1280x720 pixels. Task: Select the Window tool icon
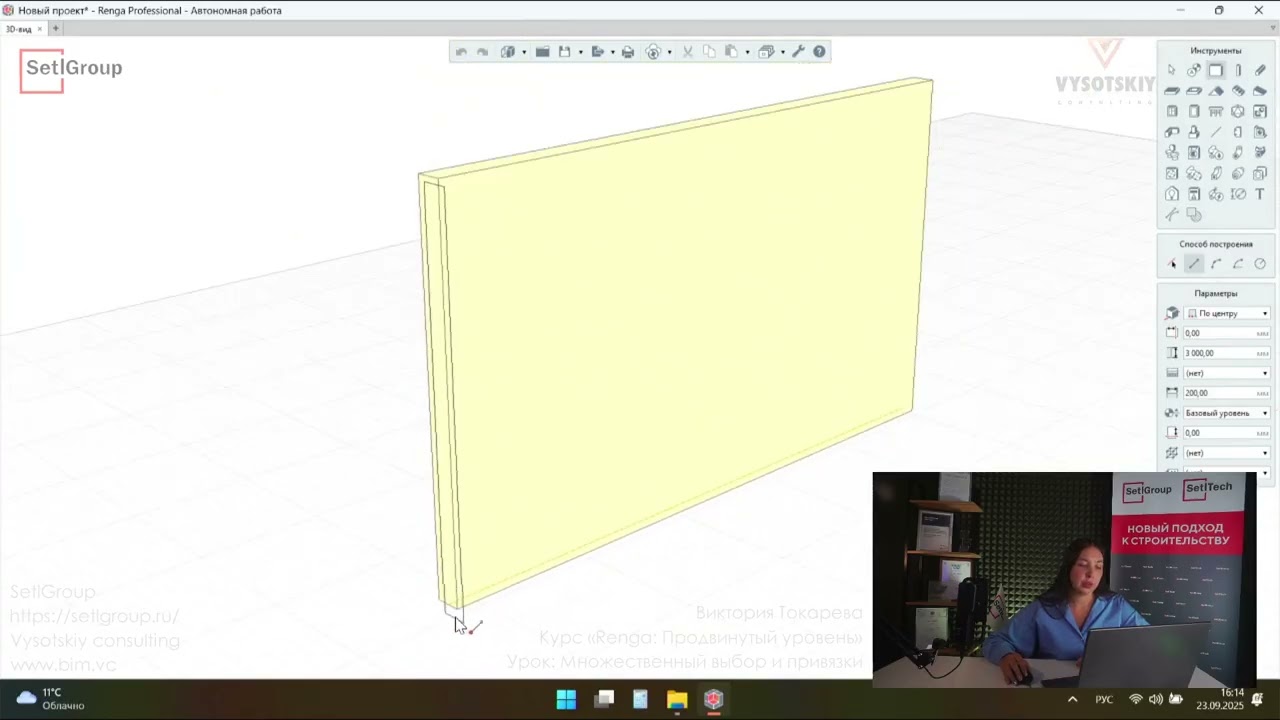click(1172, 111)
